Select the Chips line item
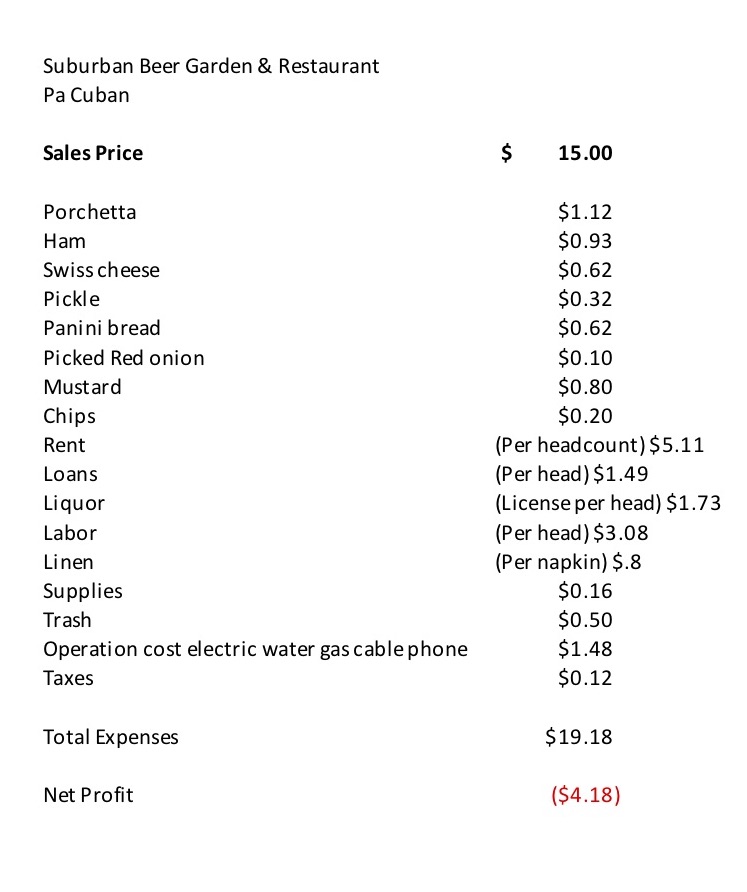The width and height of the screenshot is (747, 892). tap(69, 416)
